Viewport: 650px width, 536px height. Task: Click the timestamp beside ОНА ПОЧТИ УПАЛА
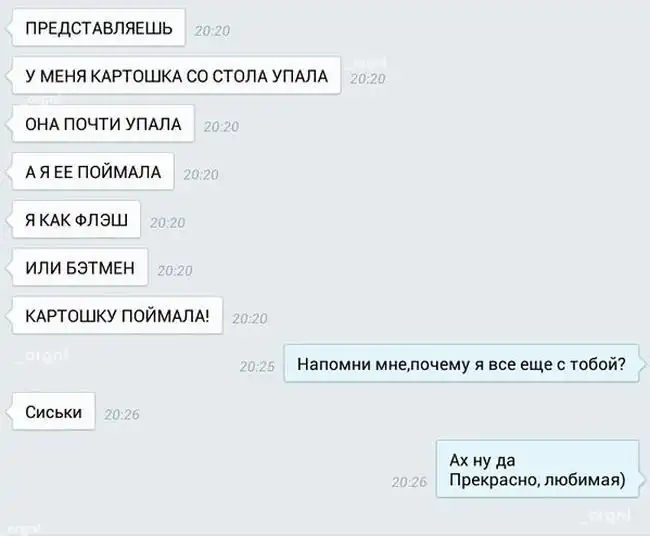click(221, 126)
